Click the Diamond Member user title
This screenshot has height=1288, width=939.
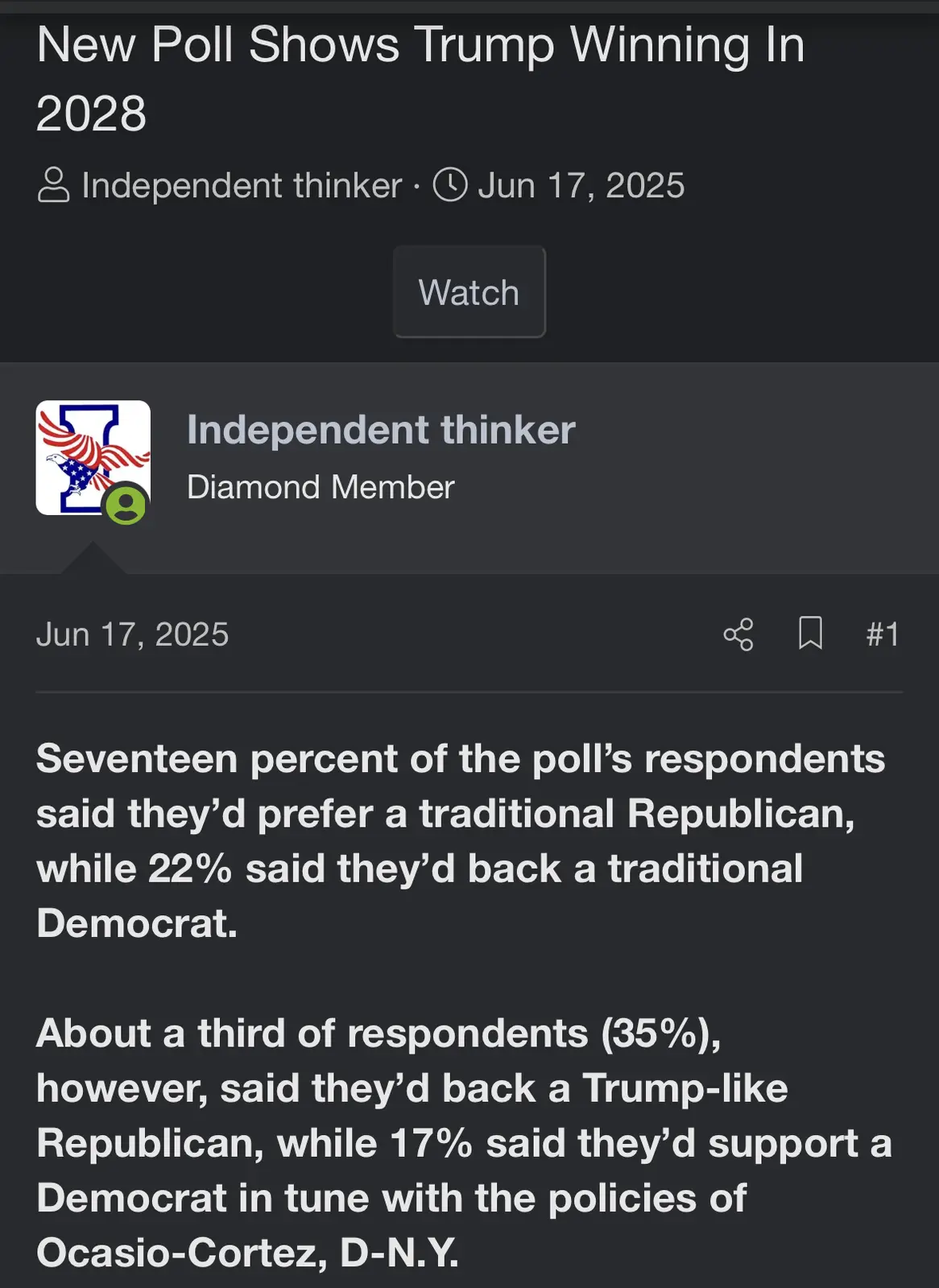pos(321,487)
